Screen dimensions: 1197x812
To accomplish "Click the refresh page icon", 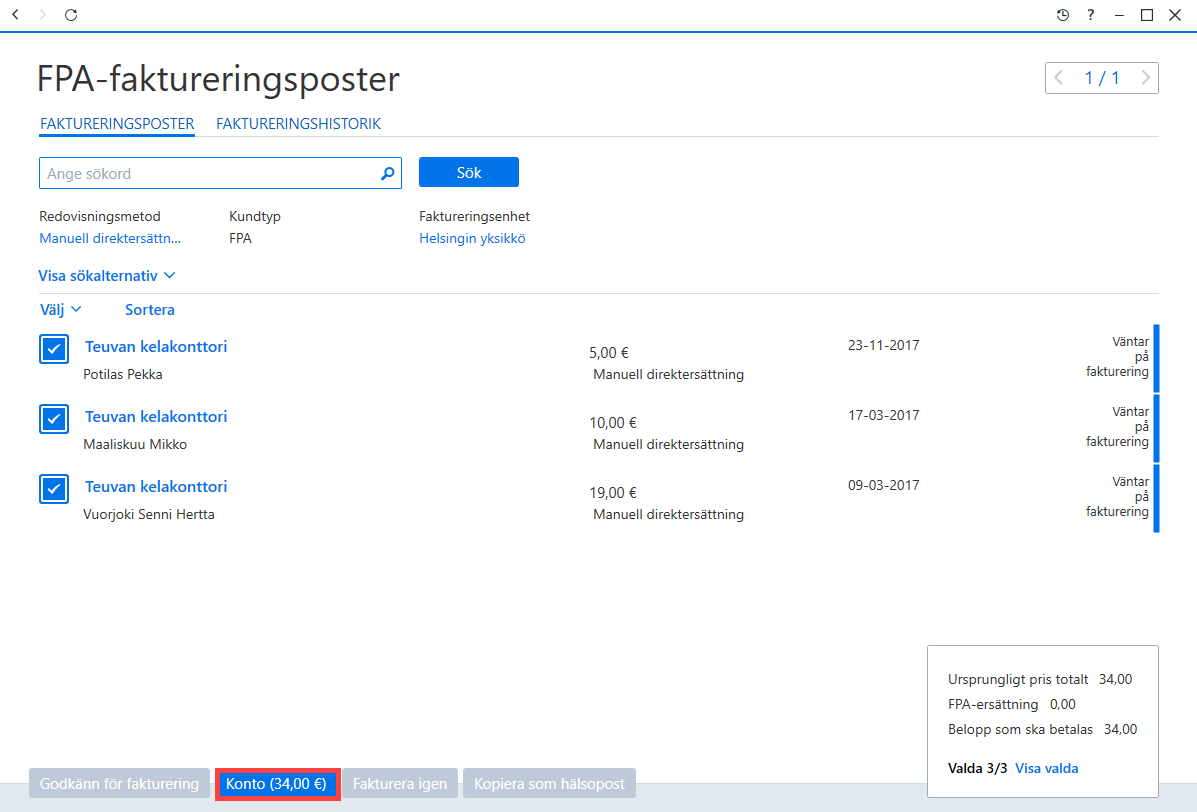I will 71,14.
